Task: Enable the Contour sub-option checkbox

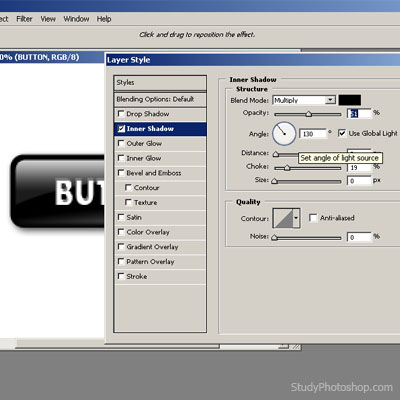Action: tap(128, 187)
